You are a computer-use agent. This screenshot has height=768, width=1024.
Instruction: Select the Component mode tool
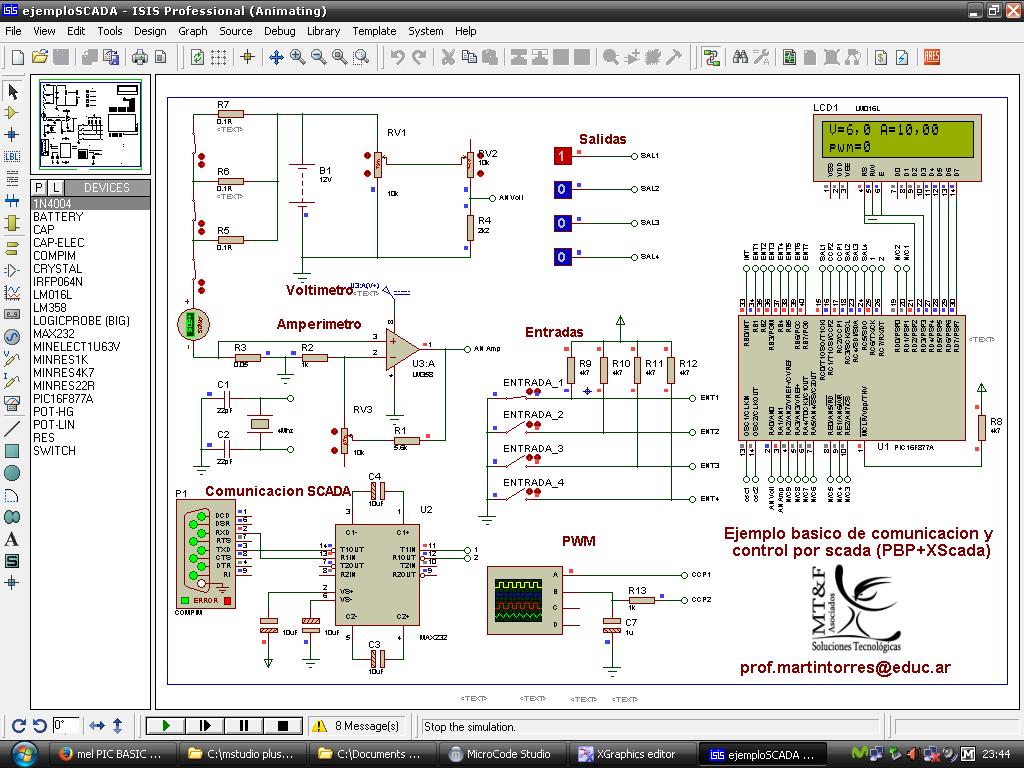(13, 112)
